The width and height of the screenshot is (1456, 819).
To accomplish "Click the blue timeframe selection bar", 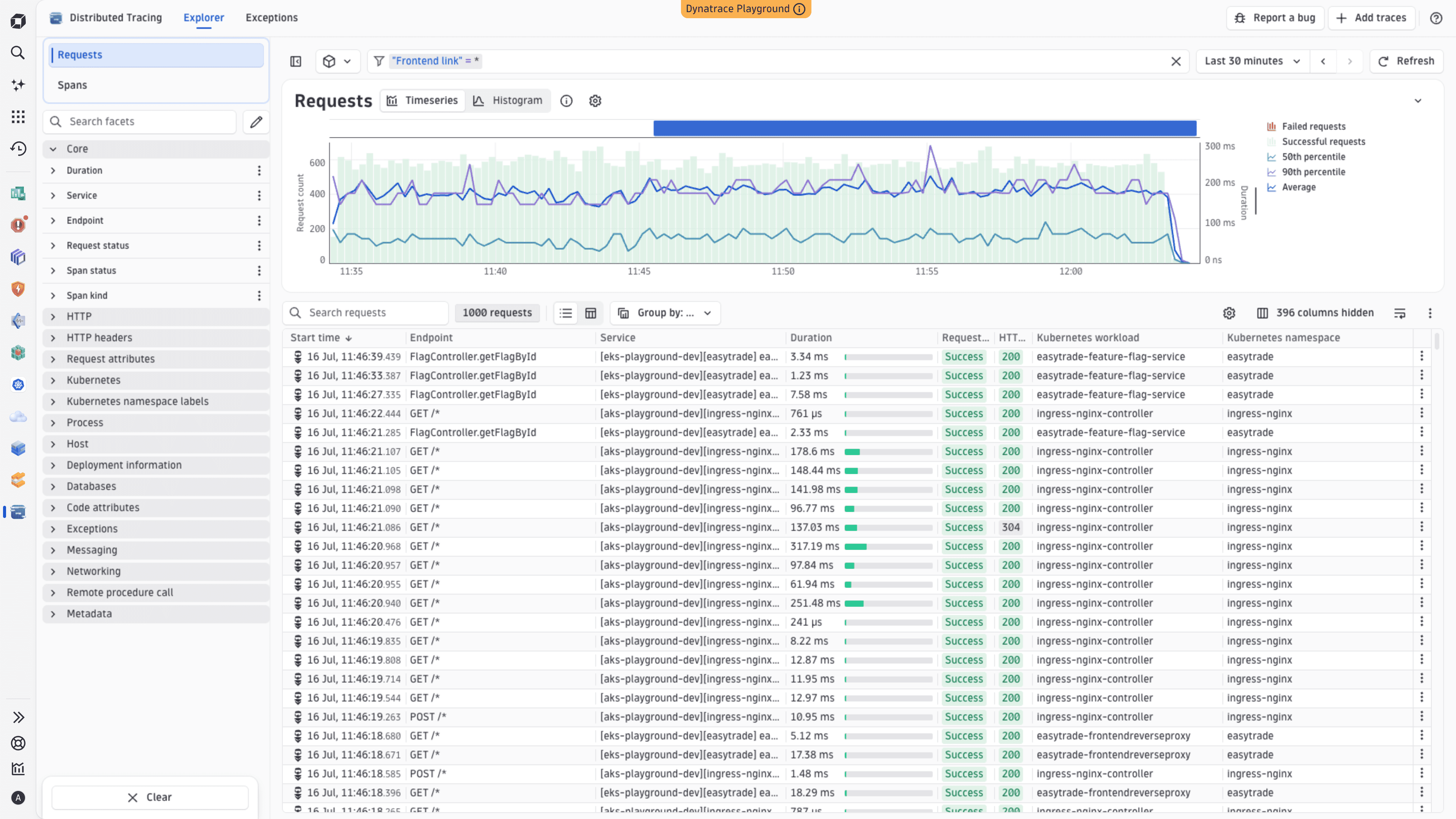I will pyautogui.click(x=925, y=128).
